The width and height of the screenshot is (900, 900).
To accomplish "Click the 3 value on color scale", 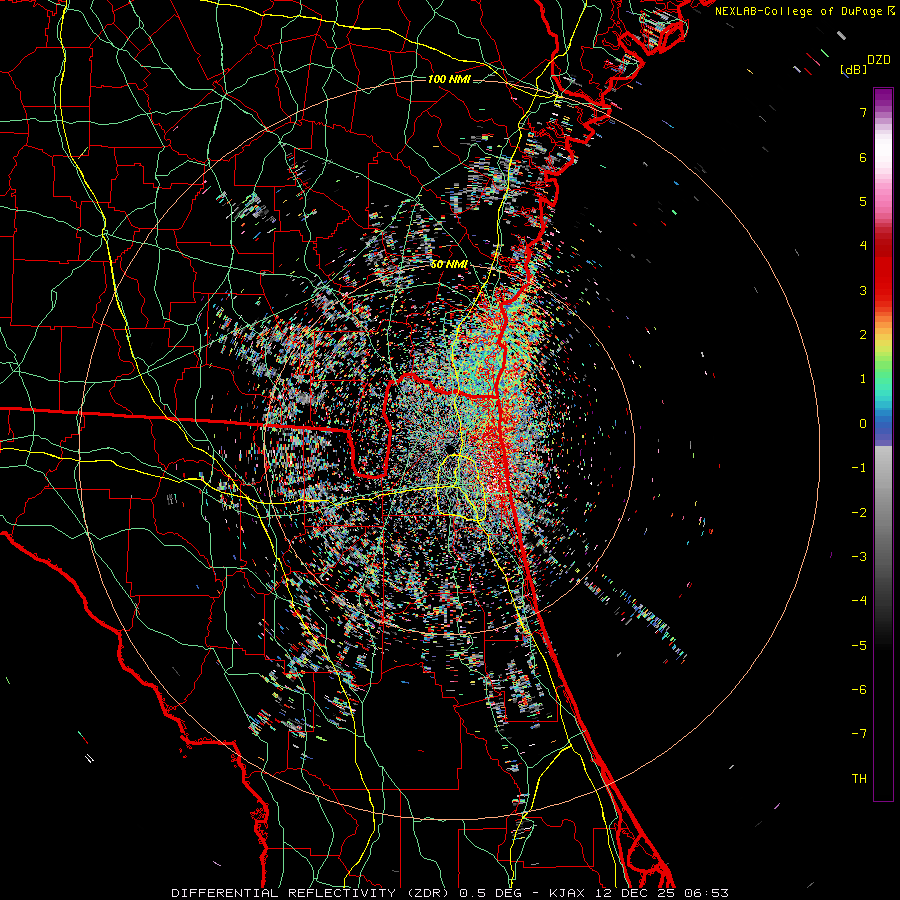I will pyautogui.click(x=863, y=290).
